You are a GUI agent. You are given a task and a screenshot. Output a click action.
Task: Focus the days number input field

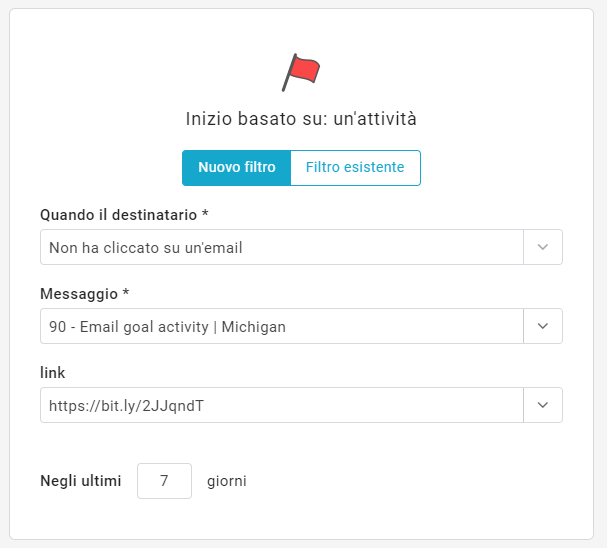click(165, 481)
